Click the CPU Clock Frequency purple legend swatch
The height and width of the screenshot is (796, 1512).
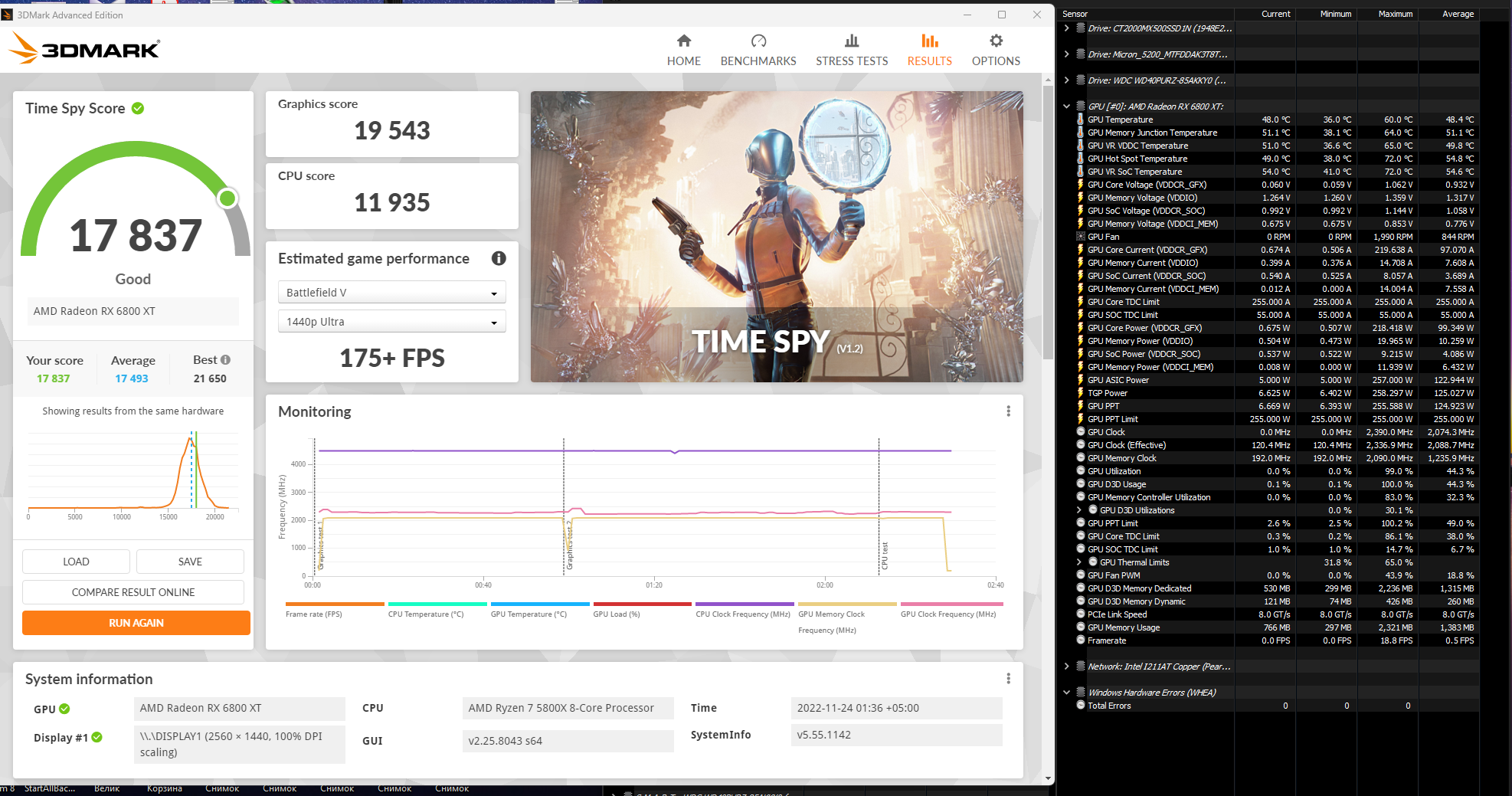pos(745,604)
